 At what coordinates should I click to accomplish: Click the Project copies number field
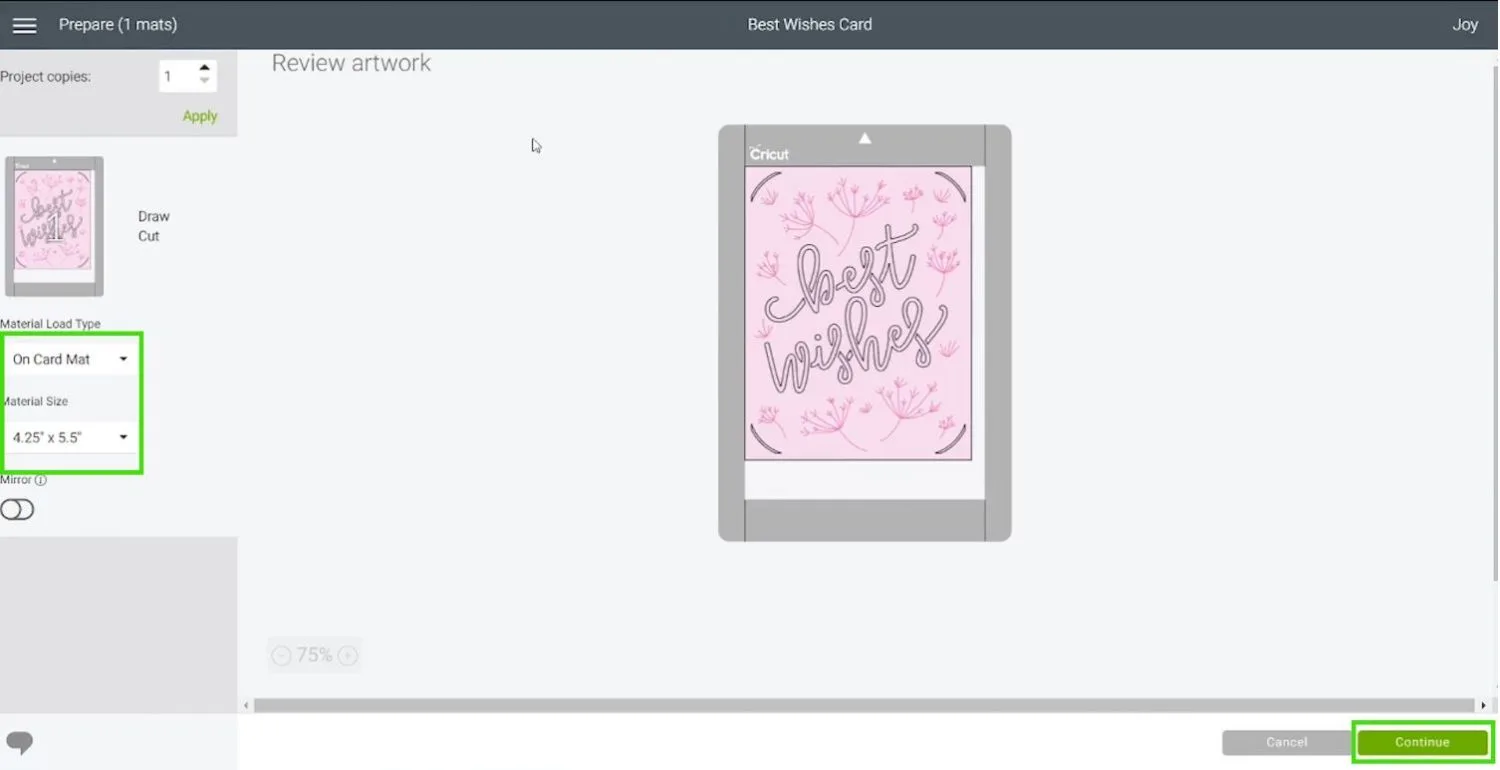click(x=178, y=76)
